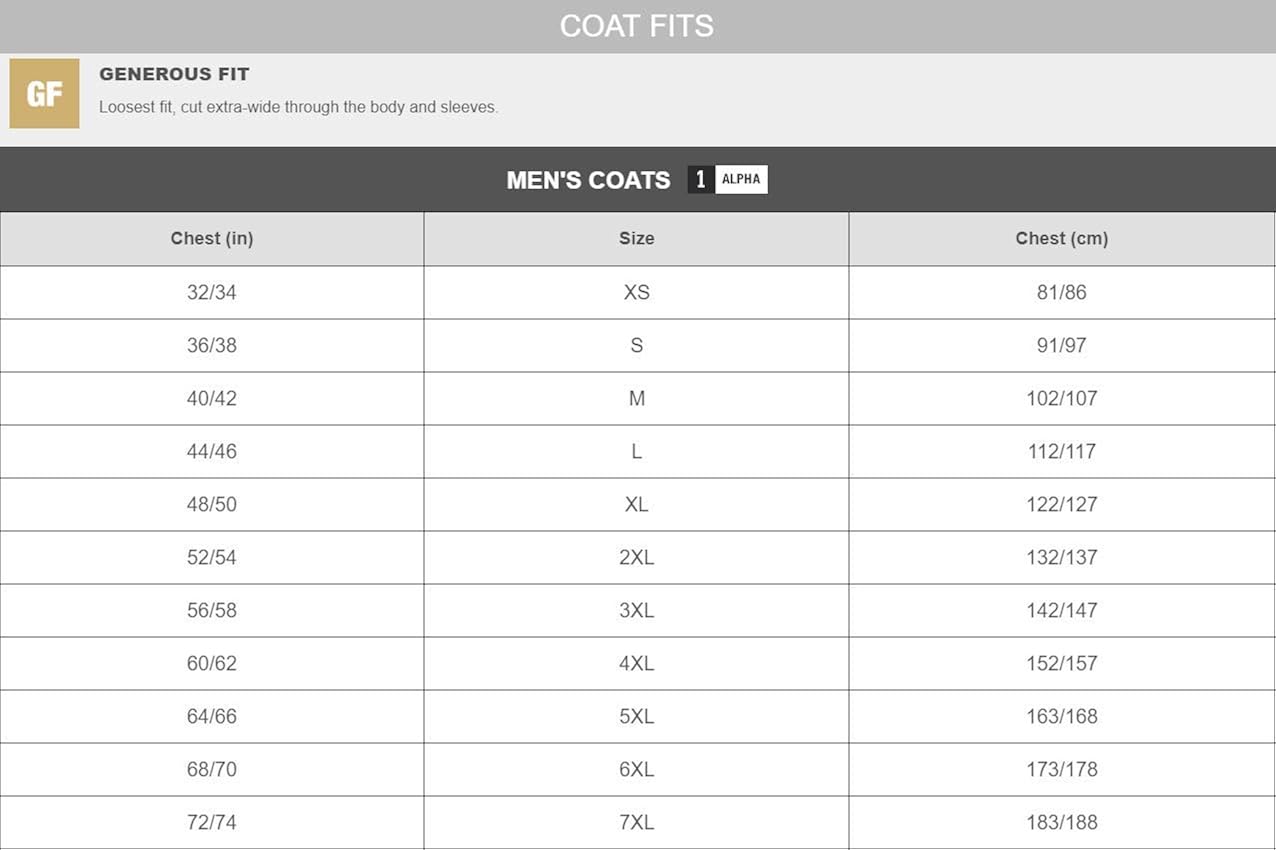Image resolution: width=1276 pixels, height=850 pixels.
Task: Select the XS size cell
Action: [x=636, y=292]
